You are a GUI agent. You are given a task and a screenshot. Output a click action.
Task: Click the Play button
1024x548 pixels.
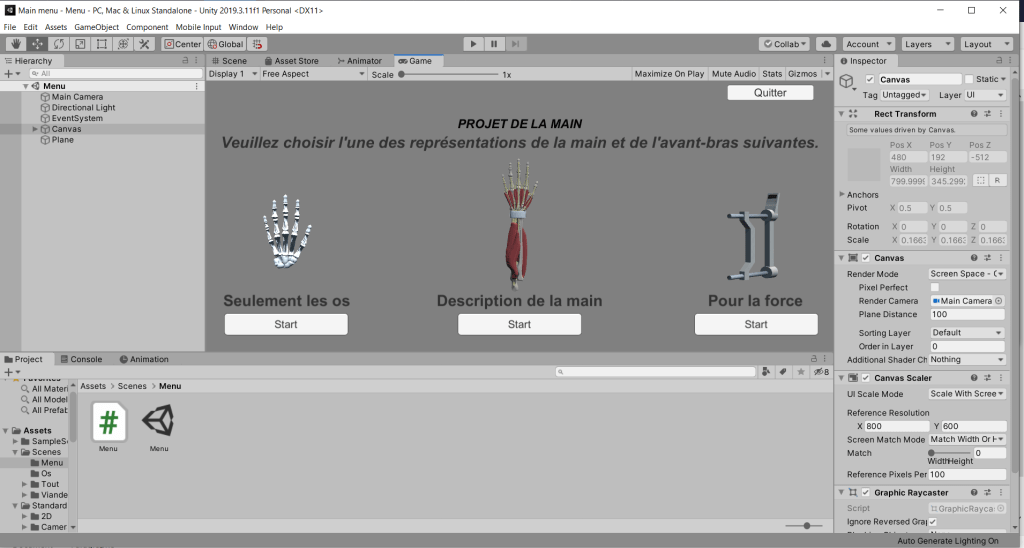(473, 44)
